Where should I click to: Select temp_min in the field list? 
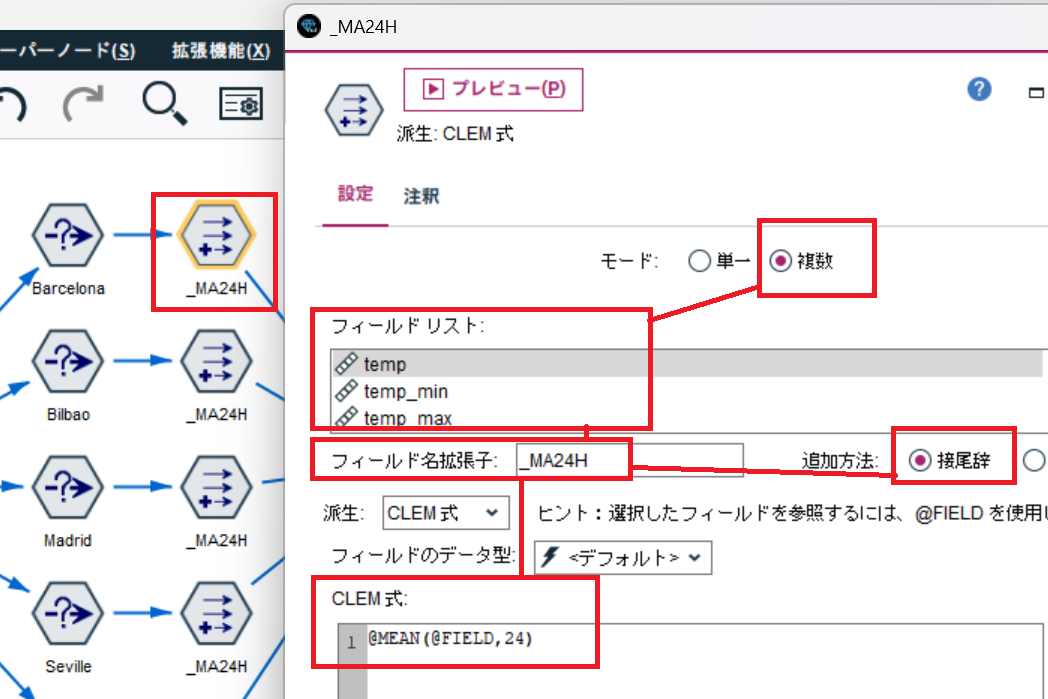click(687, 391)
